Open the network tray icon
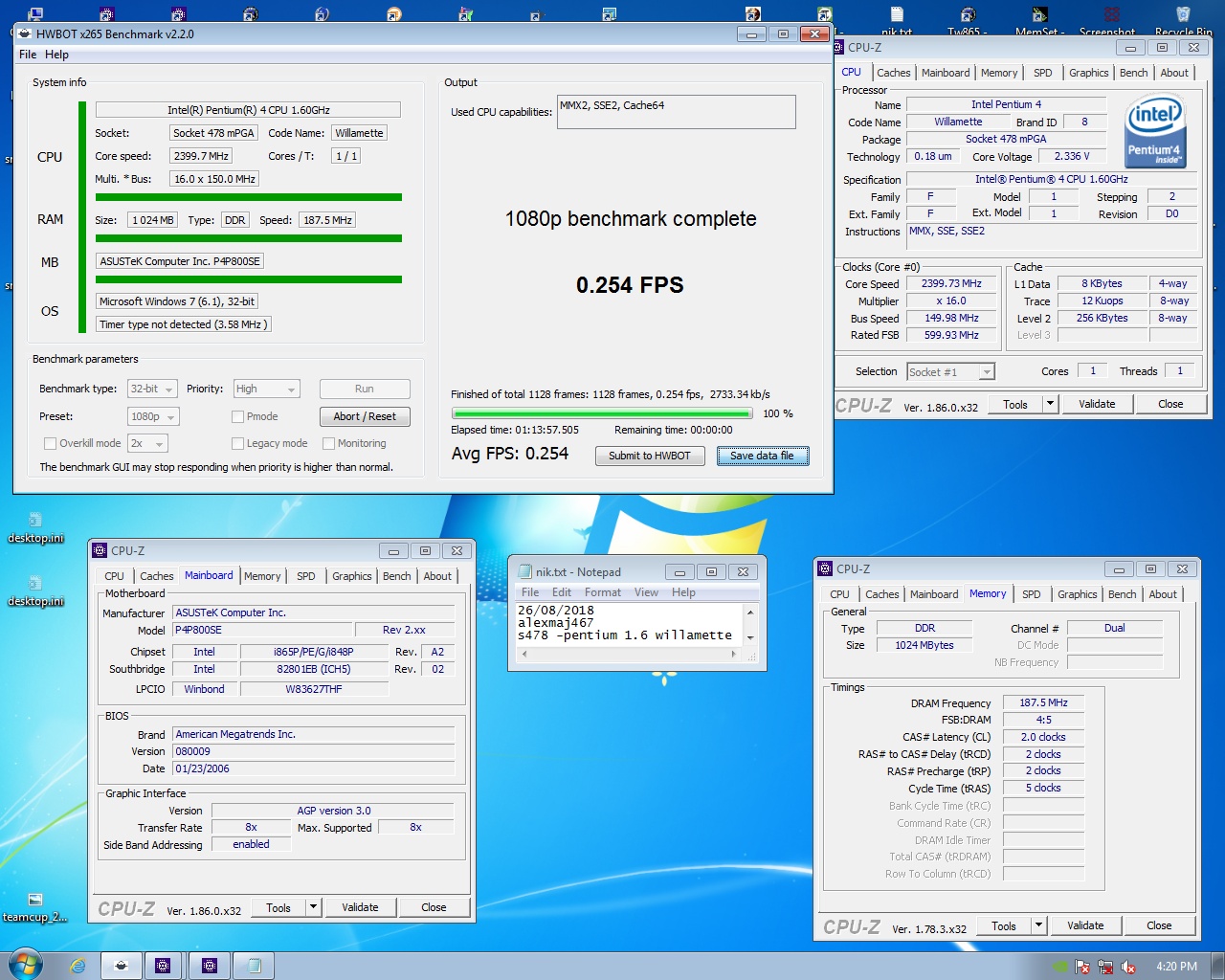The image size is (1225, 980). 1105,967
